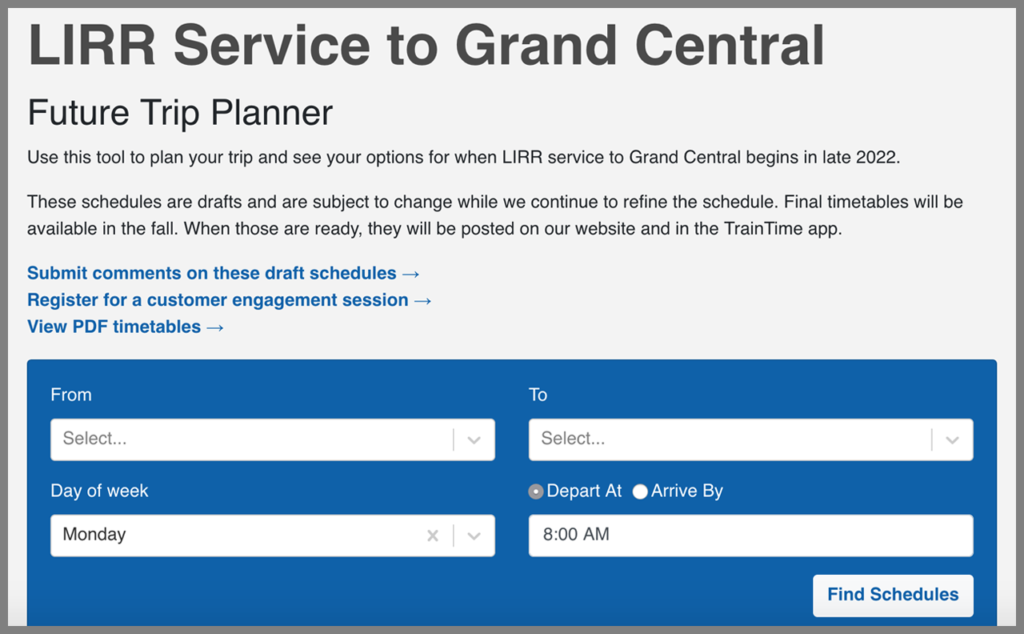Open Register for customer engagement session link

[229, 300]
